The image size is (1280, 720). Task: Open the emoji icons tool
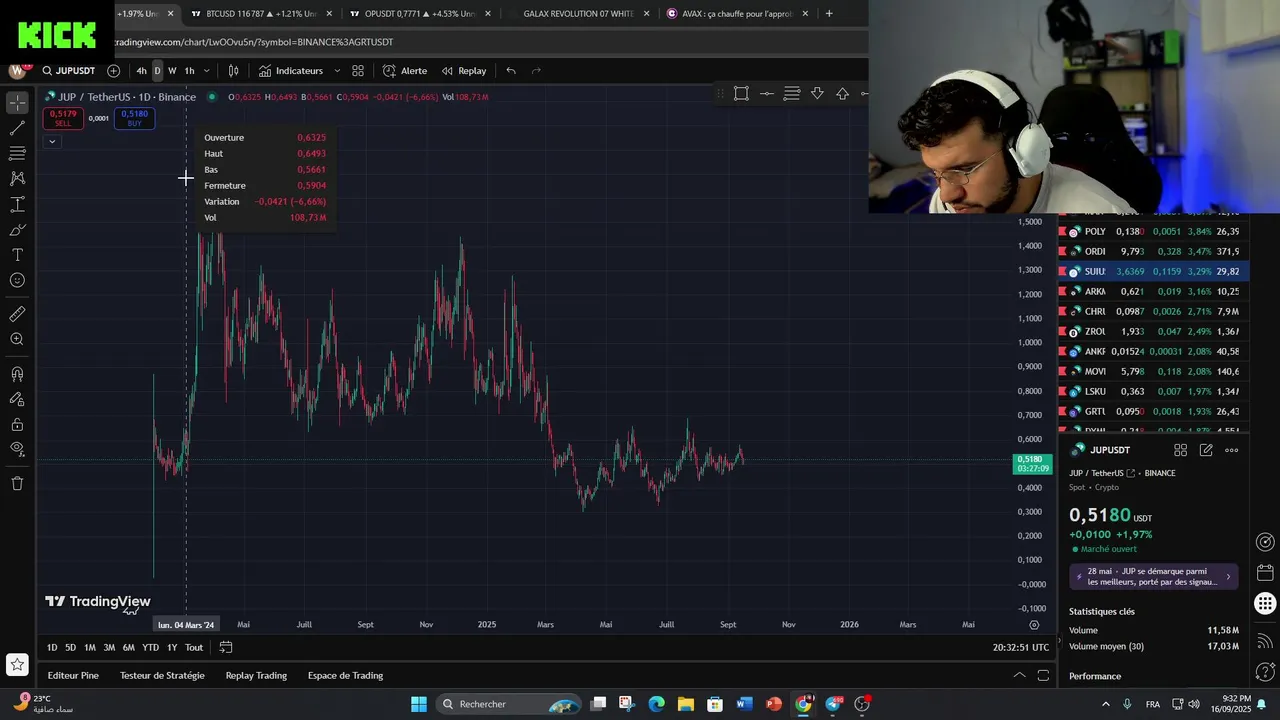(17, 280)
